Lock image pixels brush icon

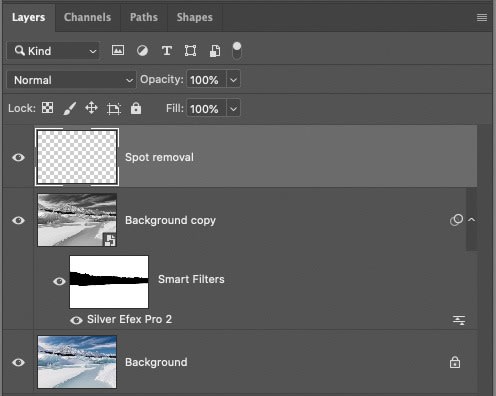pos(70,108)
